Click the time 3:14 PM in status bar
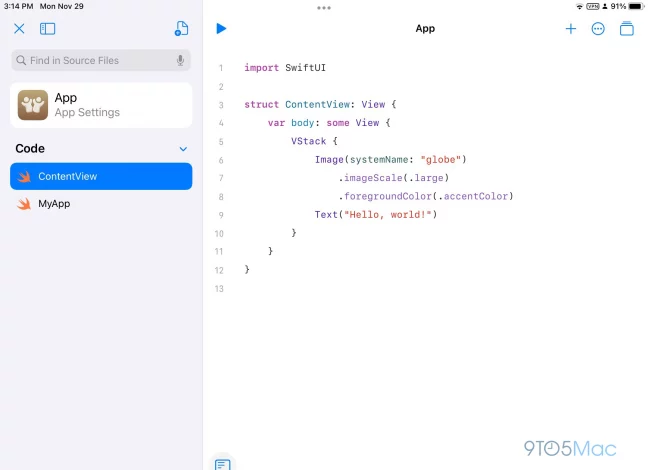This screenshot has height=470, width=648. click(x=18, y=6)
